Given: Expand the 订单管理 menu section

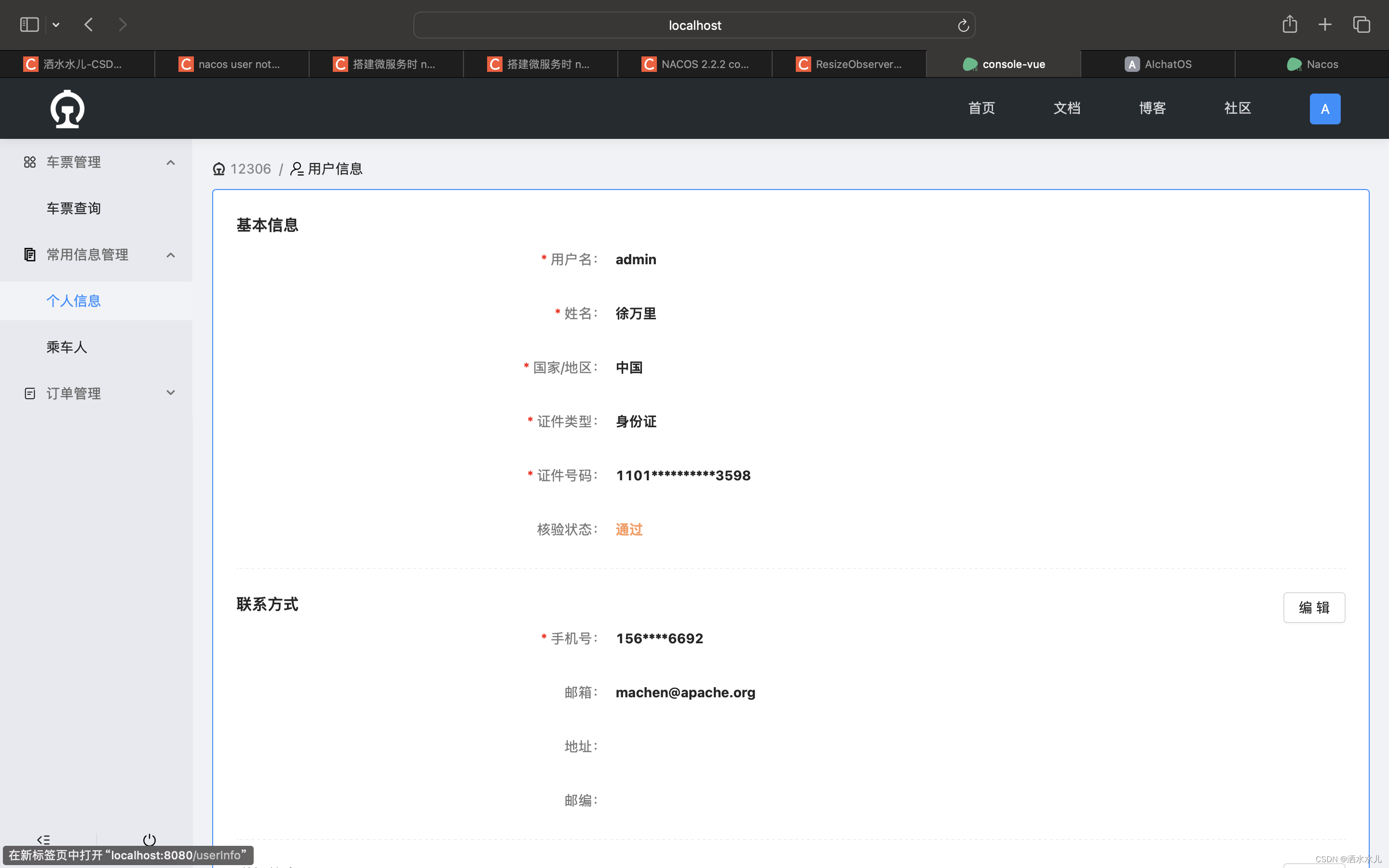Looking at the screenshot, I should tap(170, 393).
